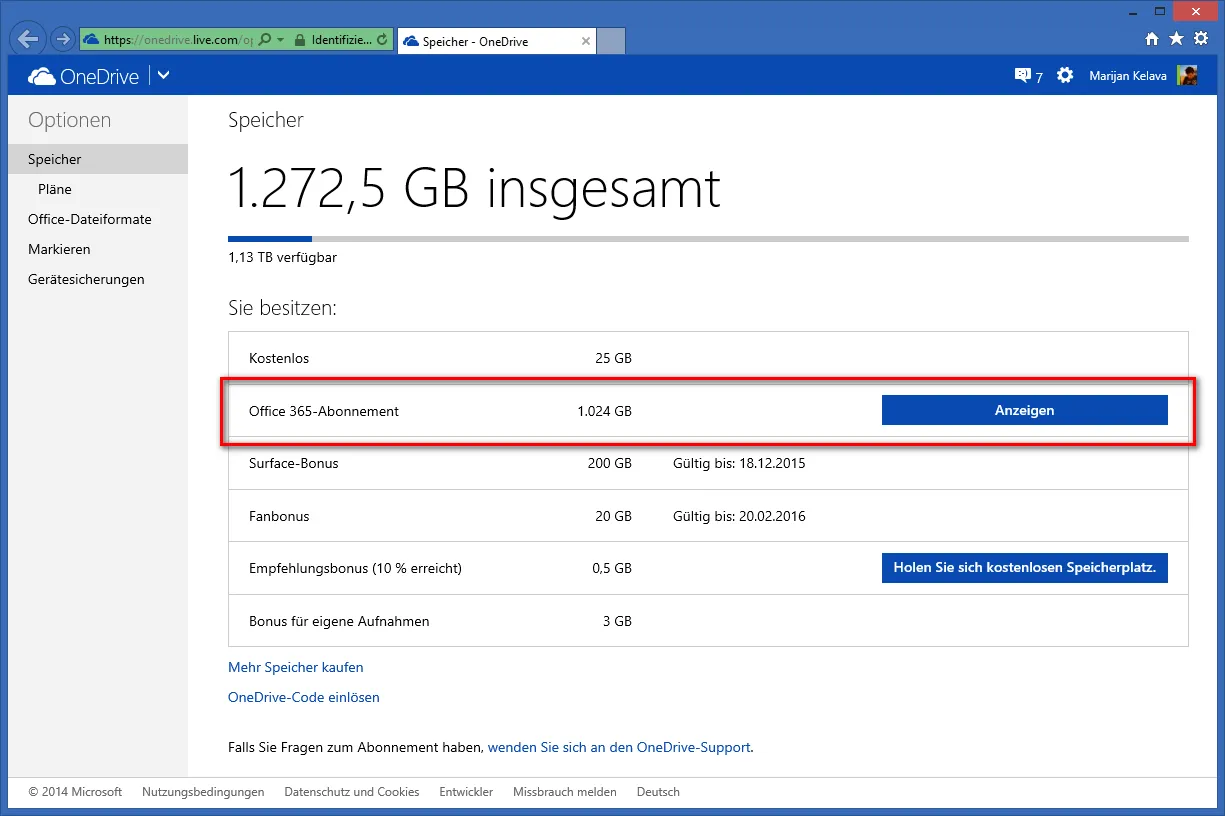
Task: Click Marijan Kelava profile picture
Action: [1187, 75]
